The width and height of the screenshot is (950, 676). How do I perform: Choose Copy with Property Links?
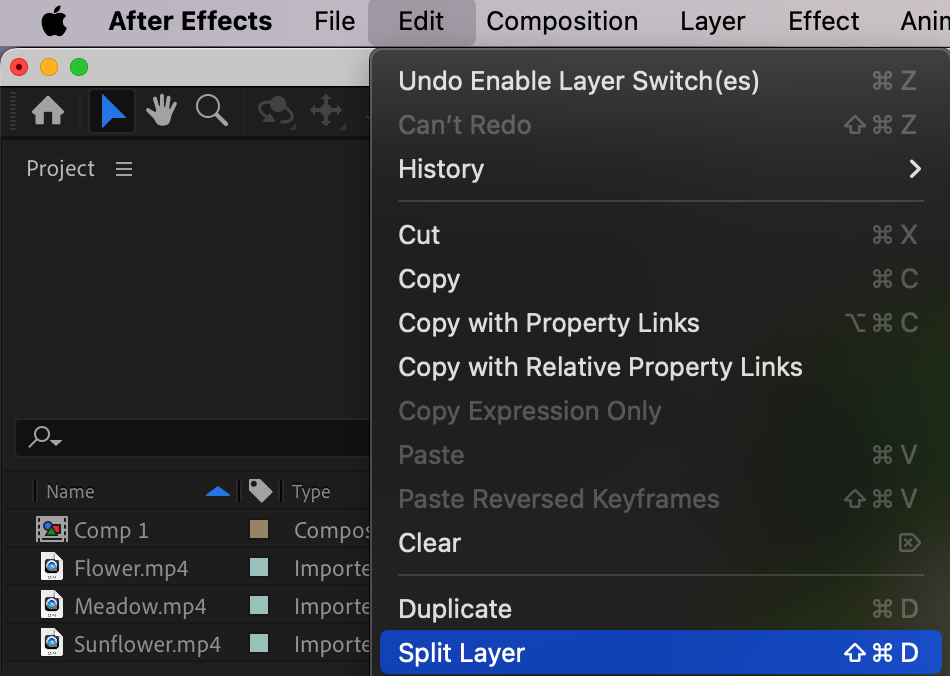[x=548, y=323]
